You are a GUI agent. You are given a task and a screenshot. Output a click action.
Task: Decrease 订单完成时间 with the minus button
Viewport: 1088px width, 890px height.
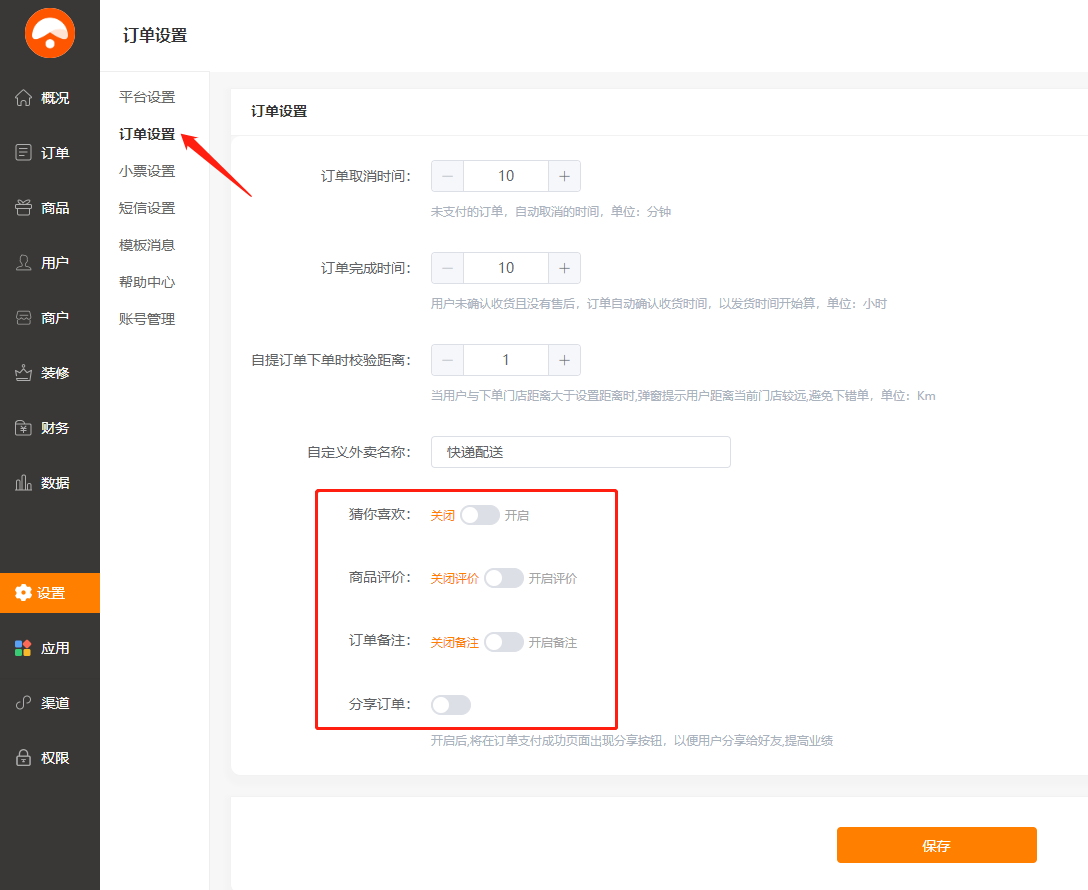click(447, 268)
